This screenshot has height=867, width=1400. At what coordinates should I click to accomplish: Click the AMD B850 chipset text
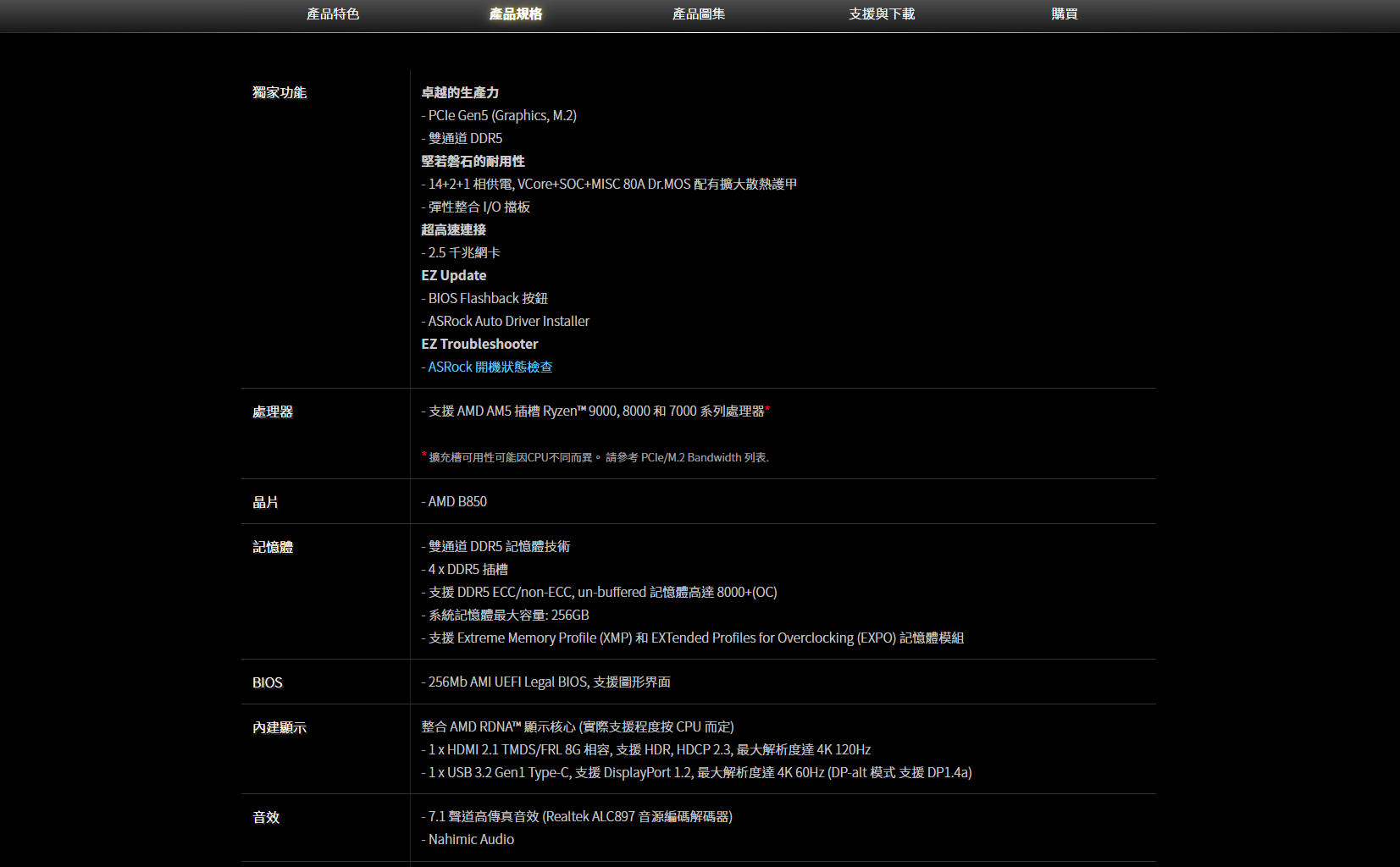click(457, 502)
